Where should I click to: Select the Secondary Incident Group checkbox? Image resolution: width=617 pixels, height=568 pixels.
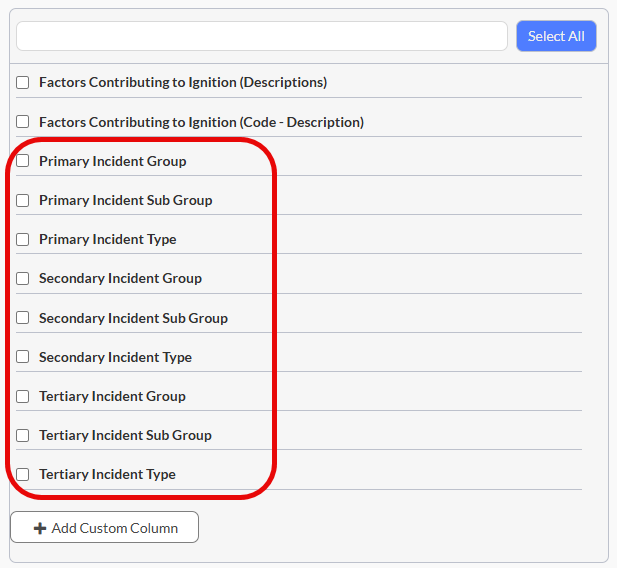point(22,278)
